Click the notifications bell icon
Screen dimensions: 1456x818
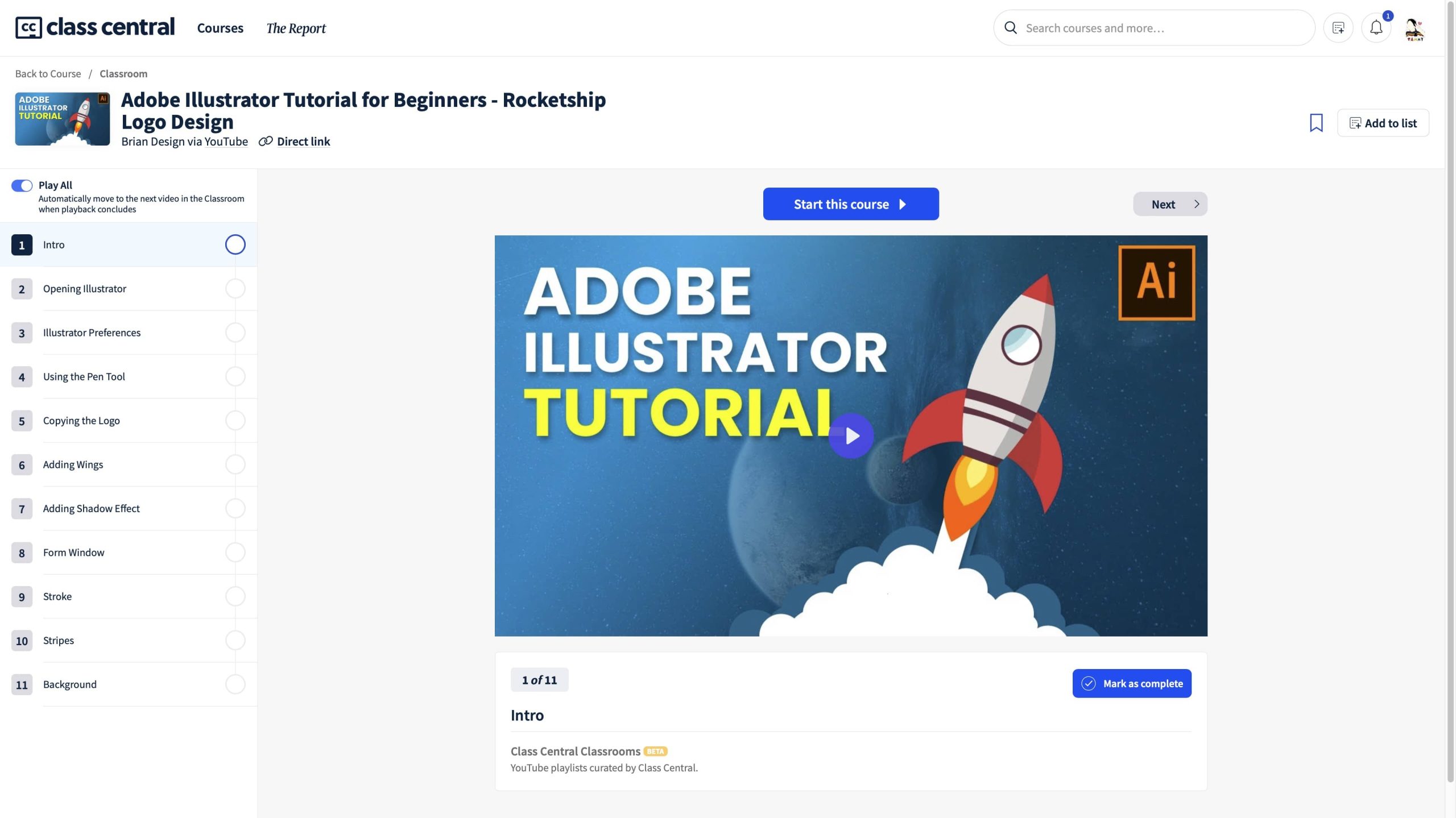click(x=1376, y=27)
